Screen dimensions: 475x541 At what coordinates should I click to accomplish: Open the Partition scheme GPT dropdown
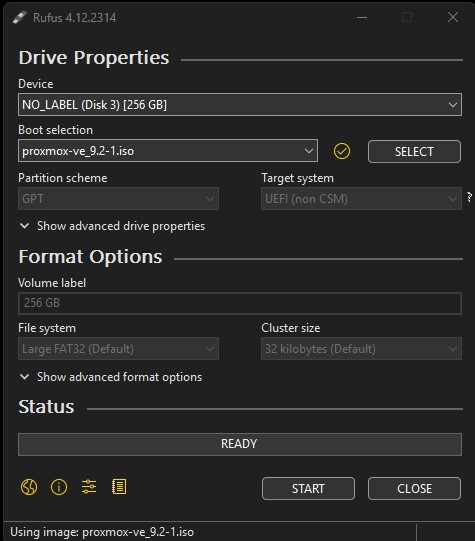118,199
